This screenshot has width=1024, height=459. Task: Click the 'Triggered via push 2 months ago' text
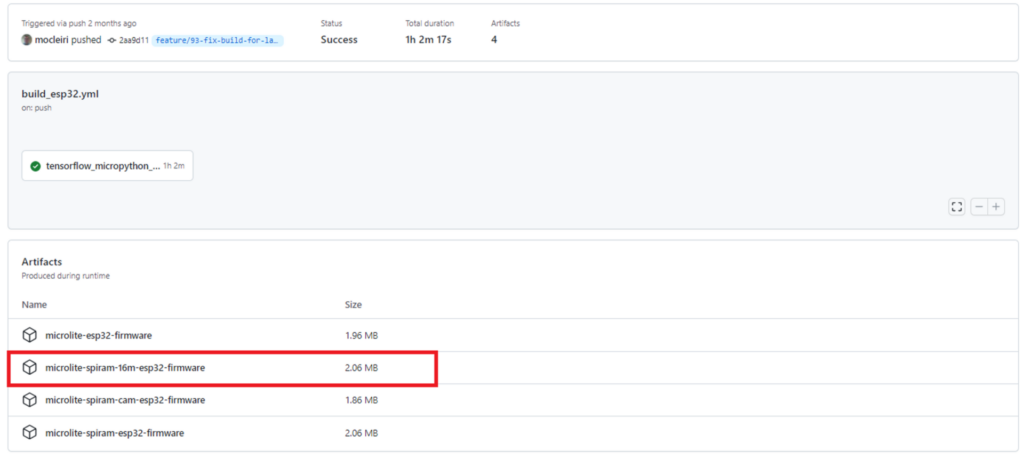(79, 24)
